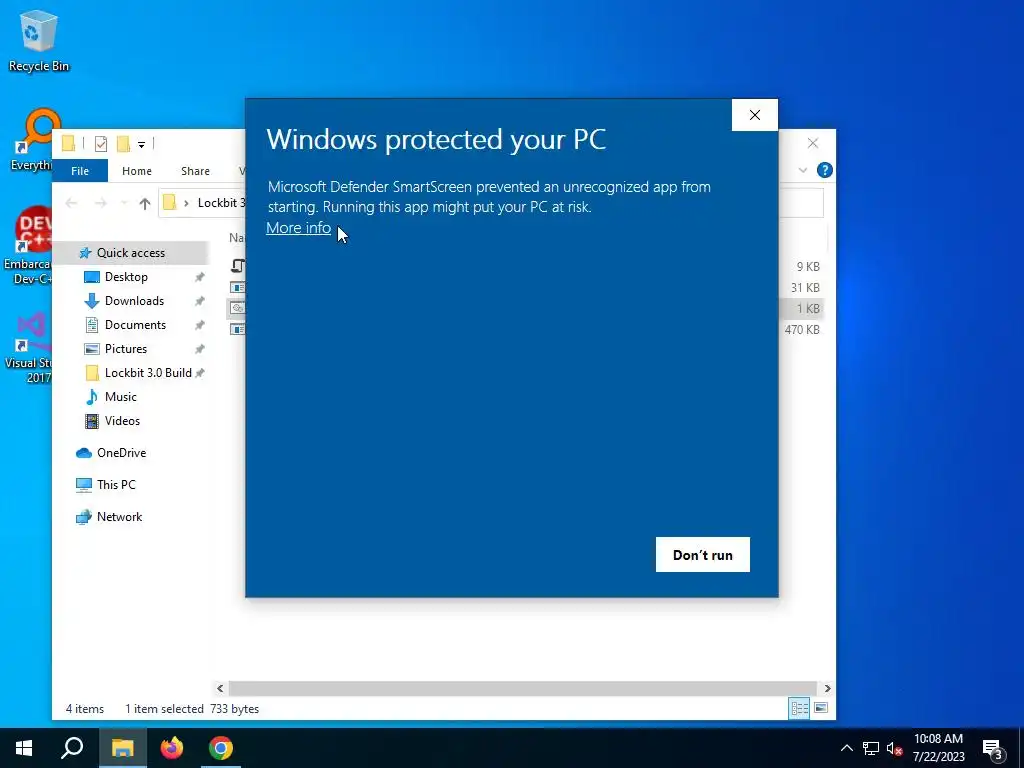1024x768 pixels.
Task: Open Pictures in the navigation pane
Action: (125, 349)
